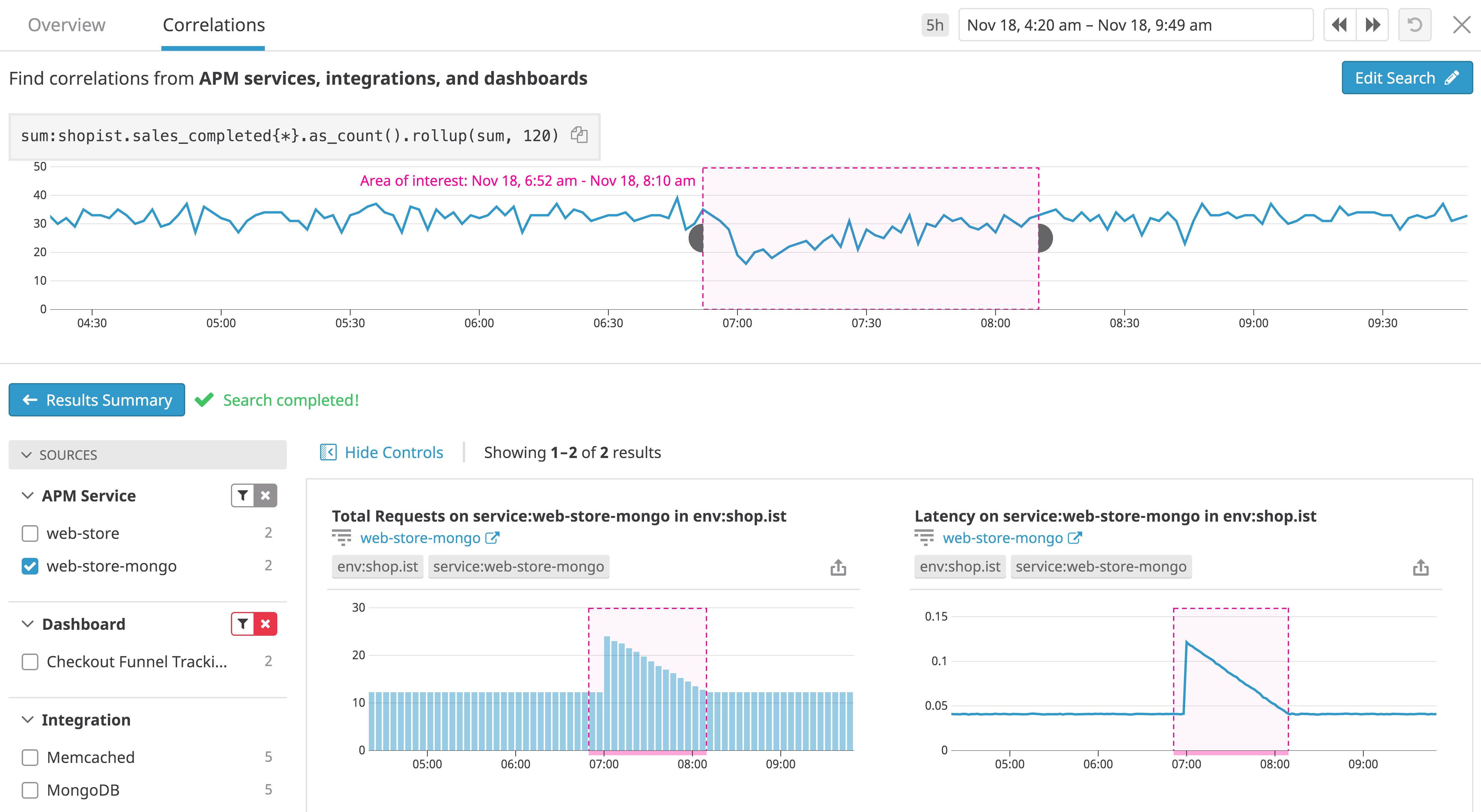
Task: Collapse the SOURCES section
Action: pyautogui.click(x=26, y=455)
